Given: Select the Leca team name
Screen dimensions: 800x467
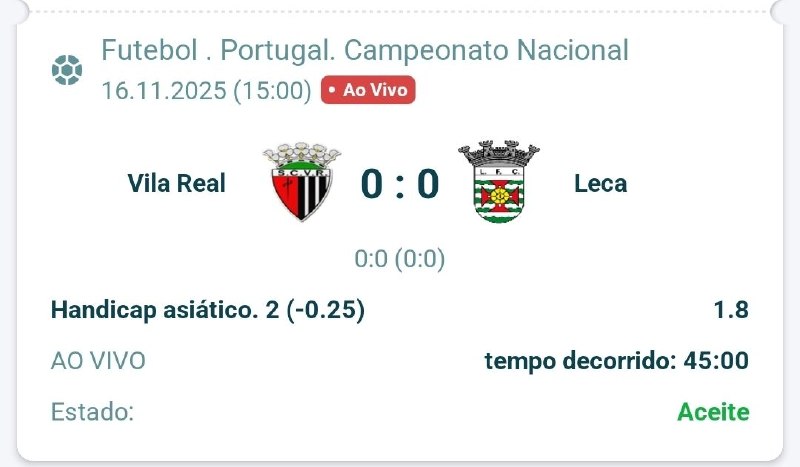Looking at the screenshot, I should (601, 183).
